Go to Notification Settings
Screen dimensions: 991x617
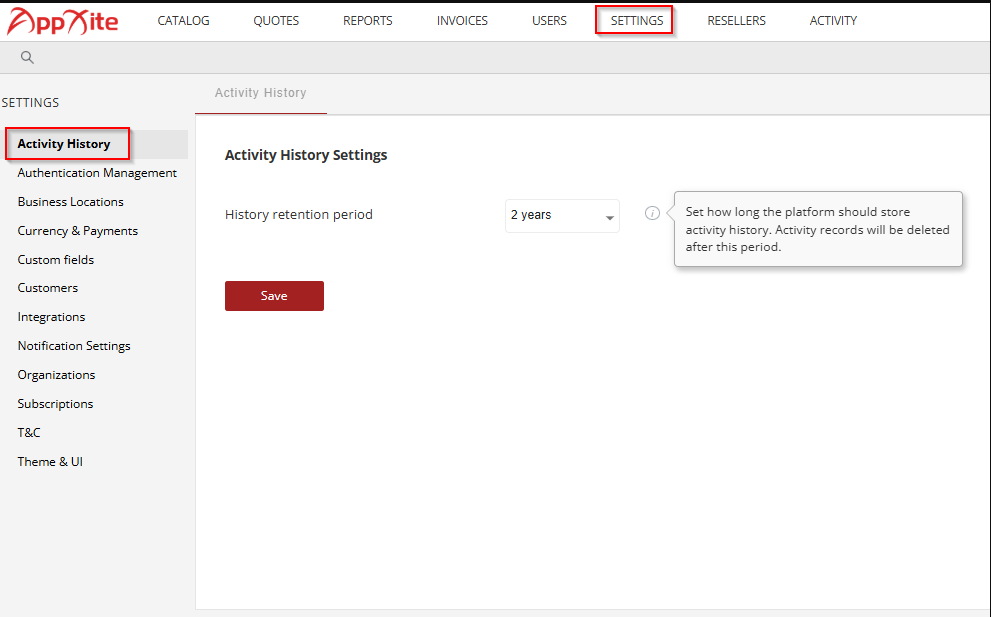tap(74, 346)
